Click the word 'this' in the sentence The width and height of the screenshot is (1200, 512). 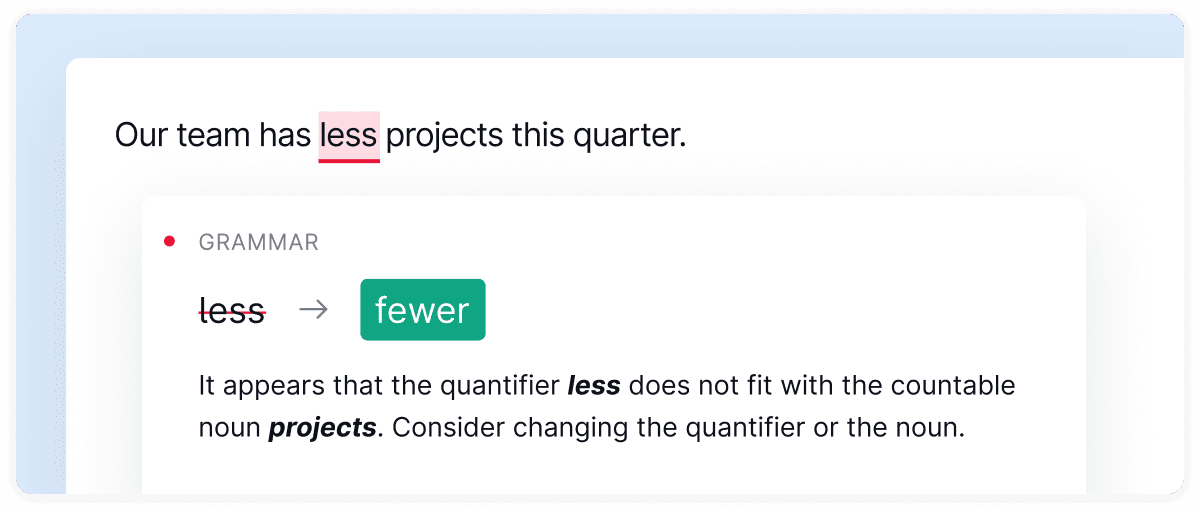point(538,135)
